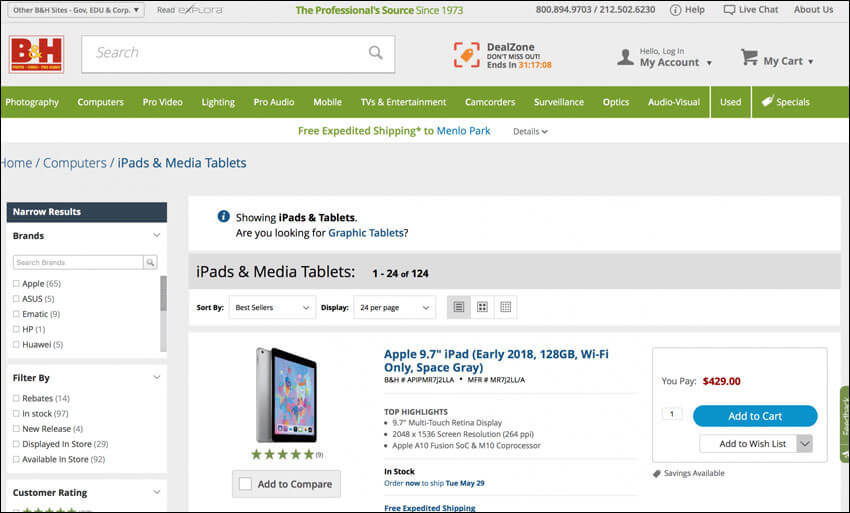
Task: Open the Add to Wish List arrow
Action: click(805, 444)
